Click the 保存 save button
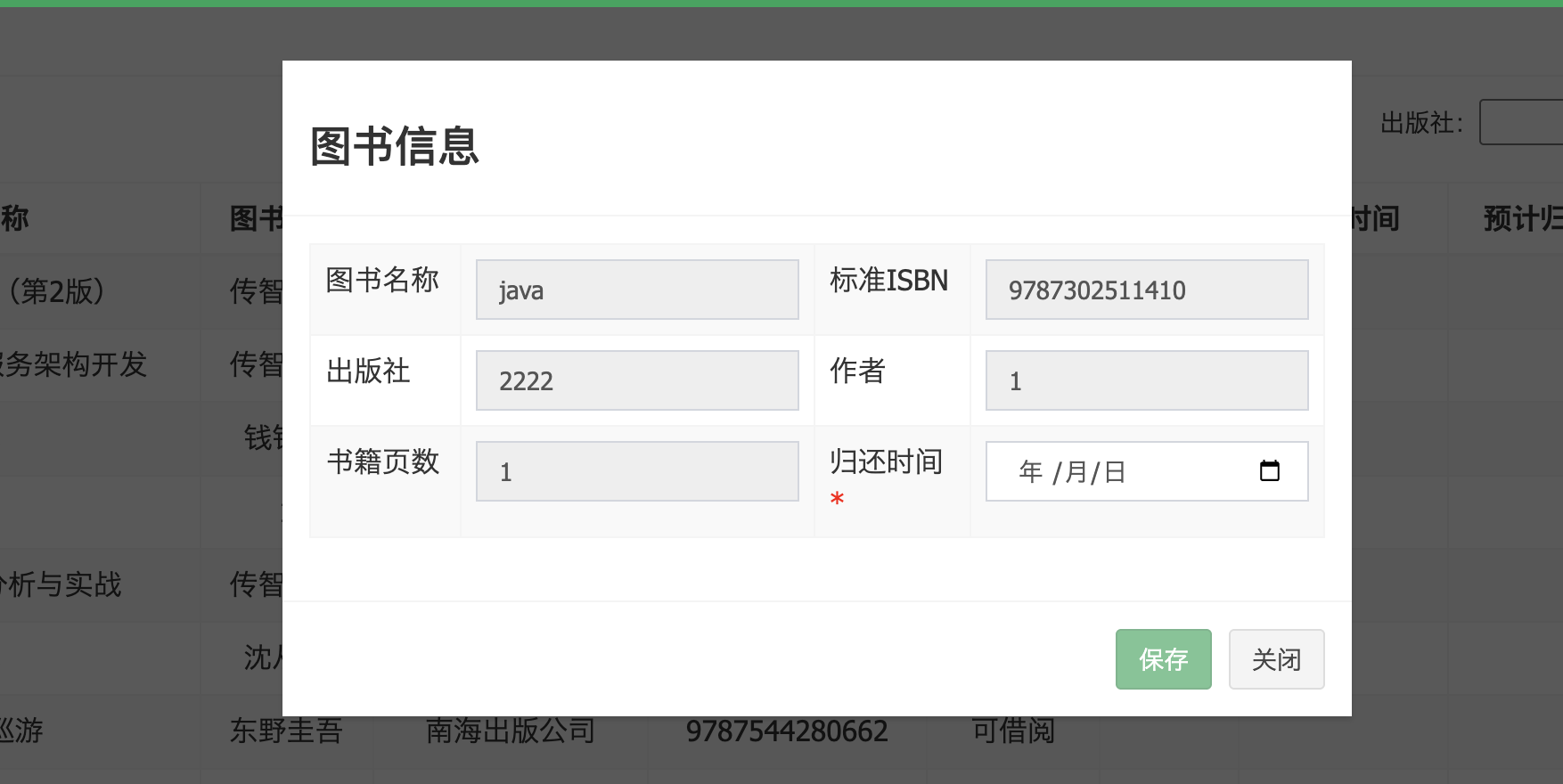Screen dimensions: 1563x784 click(1163, 659)
